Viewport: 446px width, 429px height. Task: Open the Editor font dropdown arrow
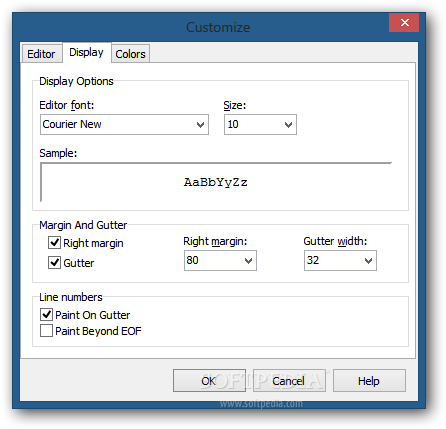pos(200,125)
